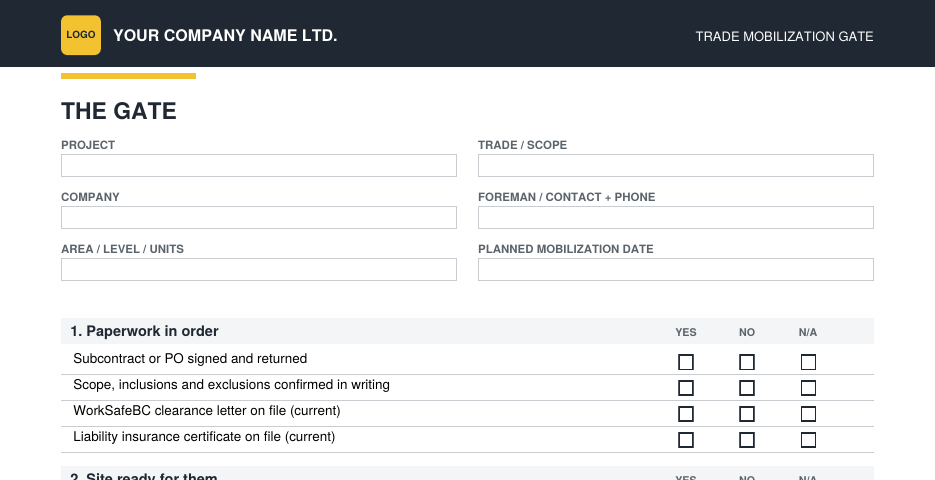Select the PLANNED MOBILIZATION DATE field
Image resolution: width=935 pixels, height=480 pixels.
point(676,269)
